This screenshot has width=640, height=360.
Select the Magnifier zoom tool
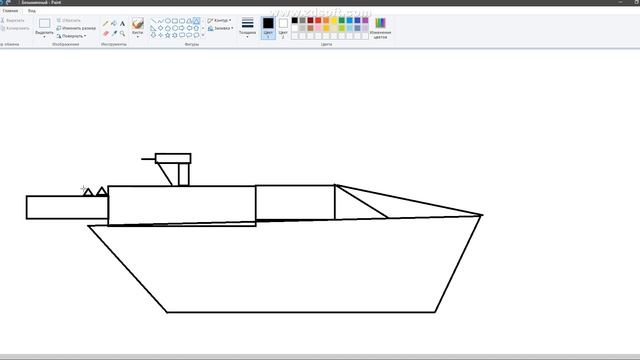(122, 33)
